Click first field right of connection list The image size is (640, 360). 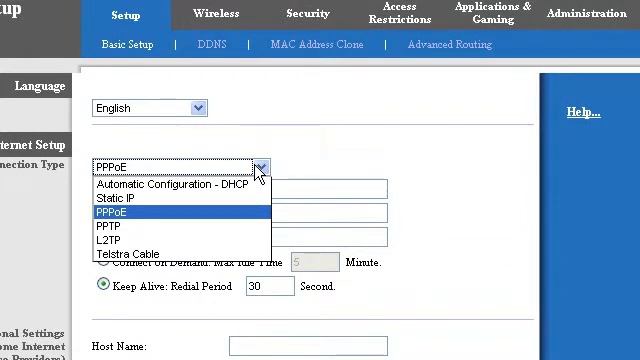(x=329, y=189)
